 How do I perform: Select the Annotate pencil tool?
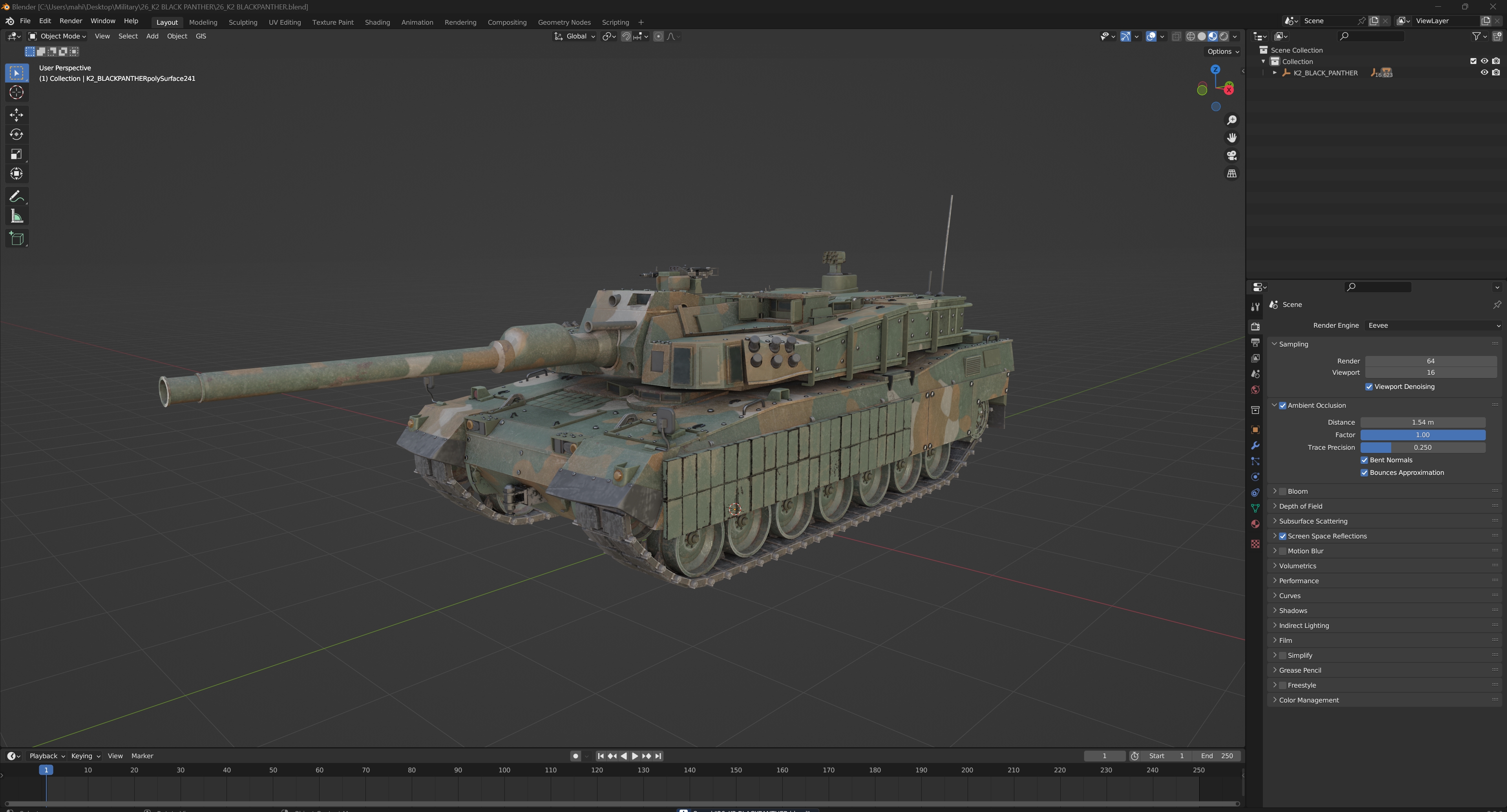click(16, 197)
